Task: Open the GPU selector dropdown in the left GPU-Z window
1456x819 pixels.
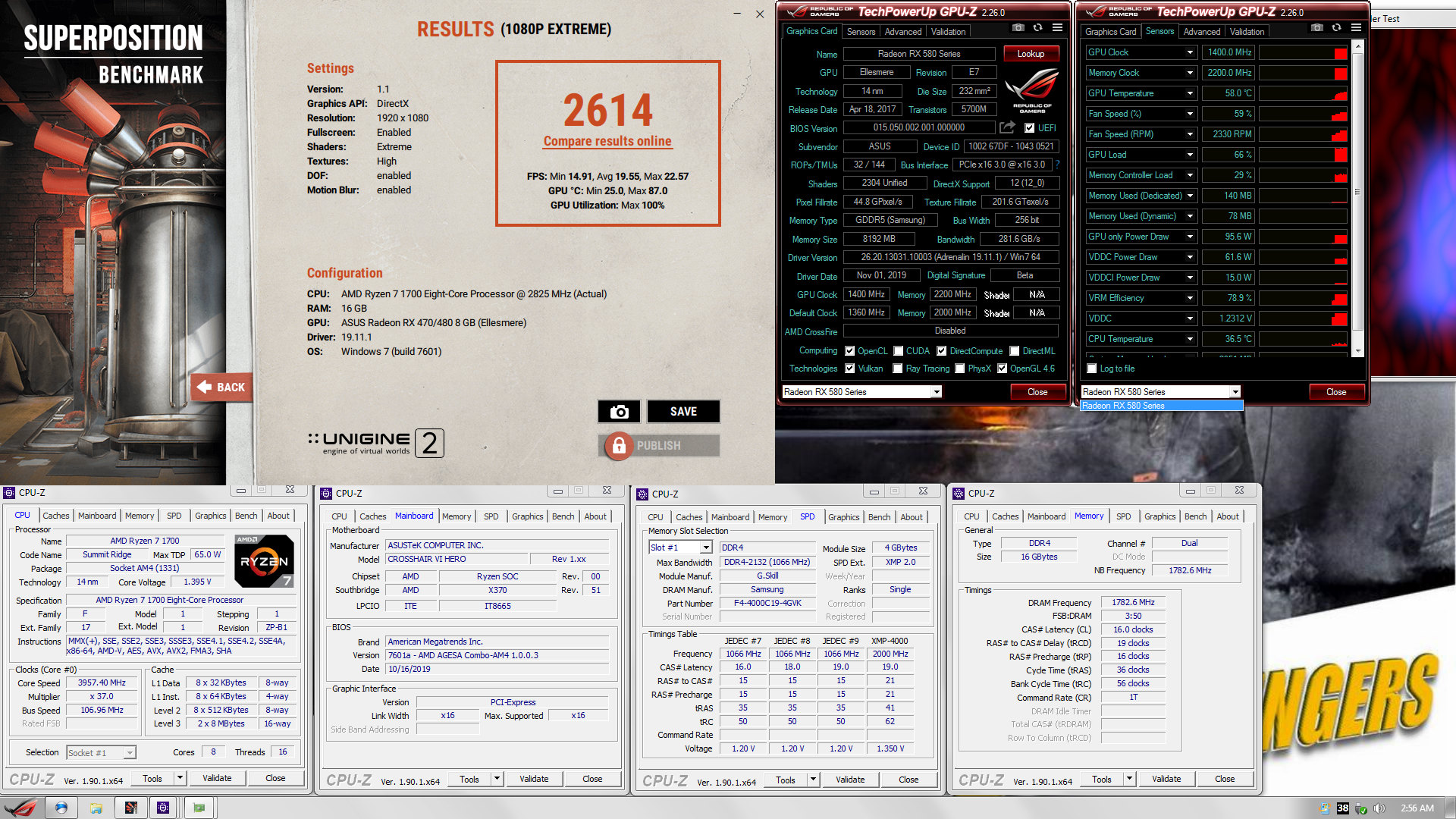Action: click(x=937, y=392)
